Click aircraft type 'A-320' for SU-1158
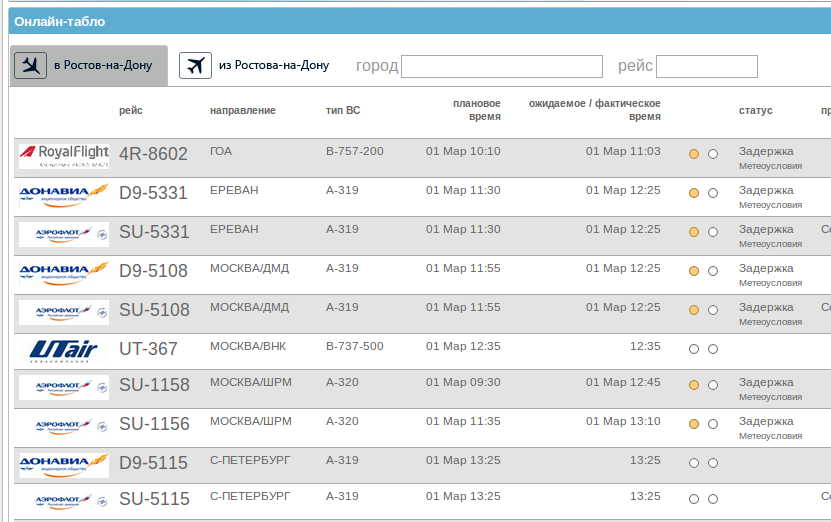 342,382
